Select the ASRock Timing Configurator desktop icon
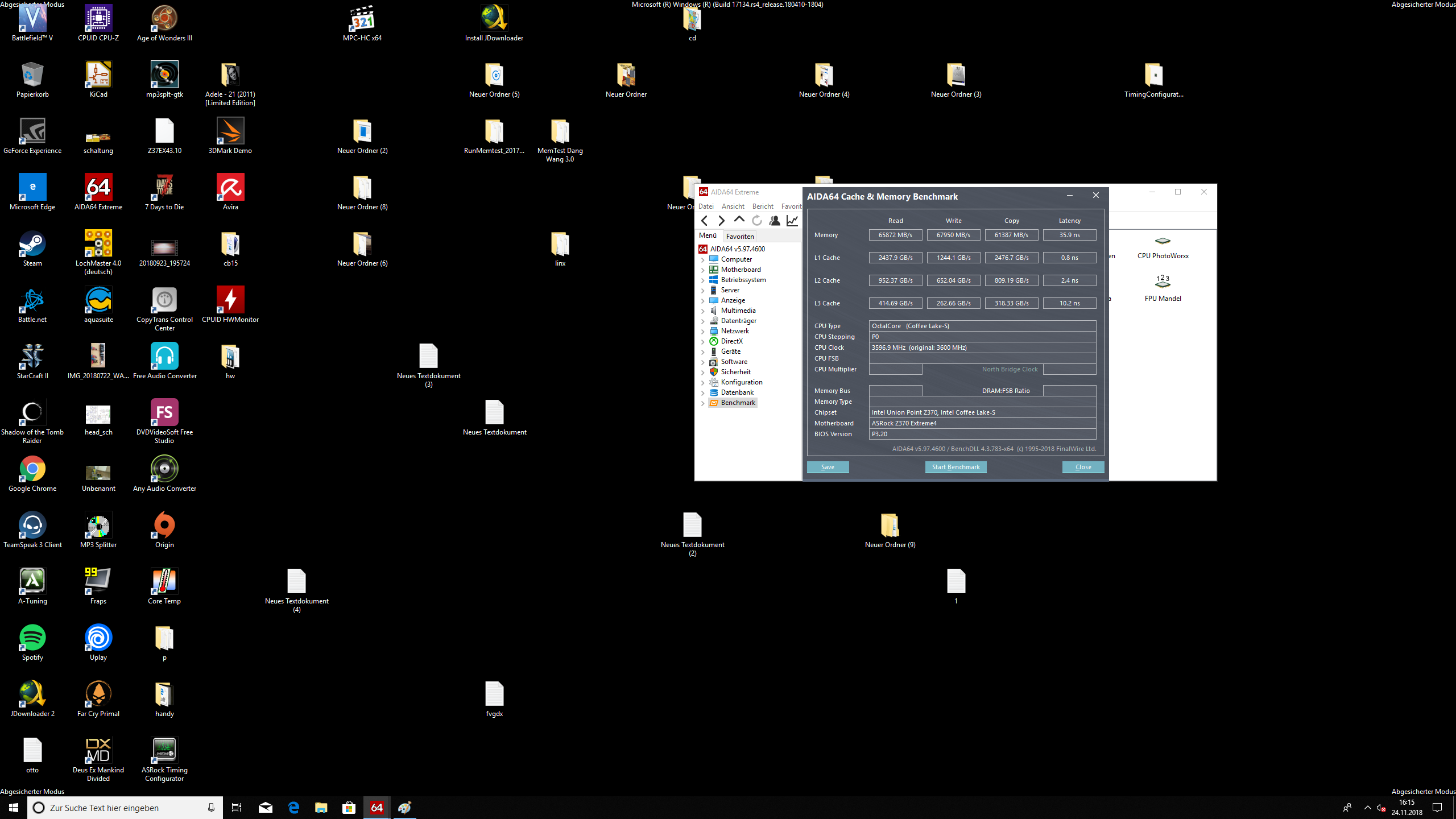 [x=164, y=759]
